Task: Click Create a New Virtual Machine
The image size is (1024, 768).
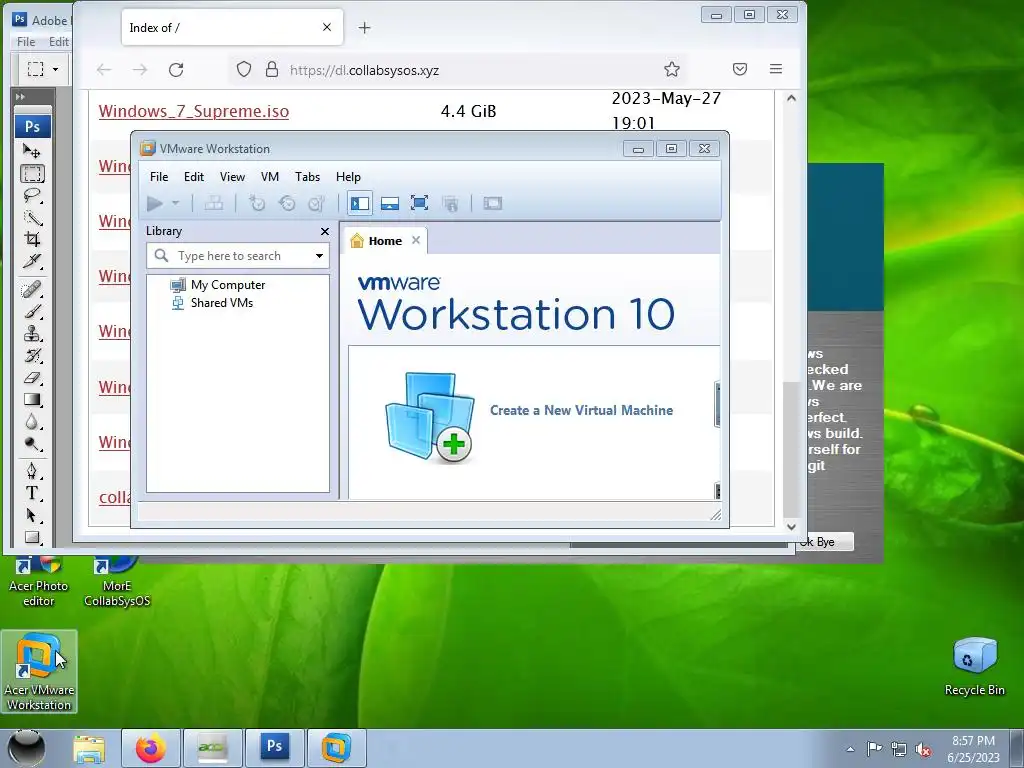Action: [581, 410]
